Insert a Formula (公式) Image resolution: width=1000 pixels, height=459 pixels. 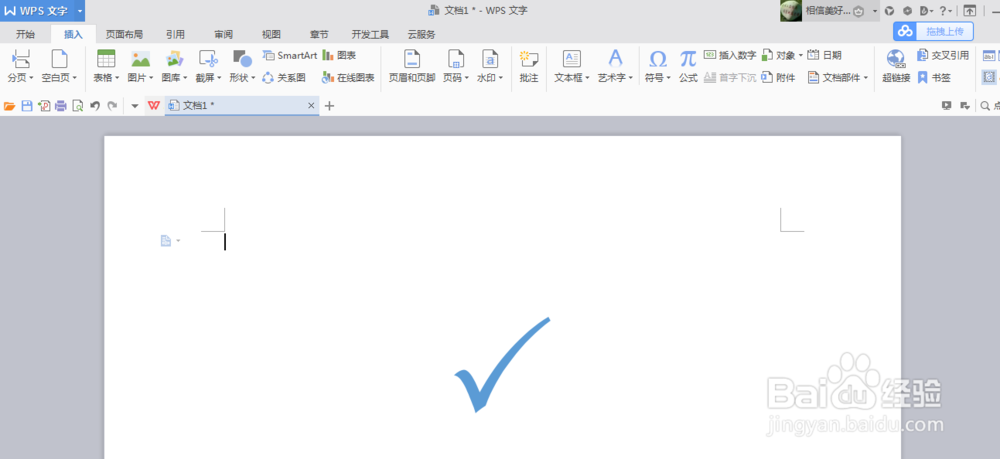pyautogui.click(x=688, y=67)
